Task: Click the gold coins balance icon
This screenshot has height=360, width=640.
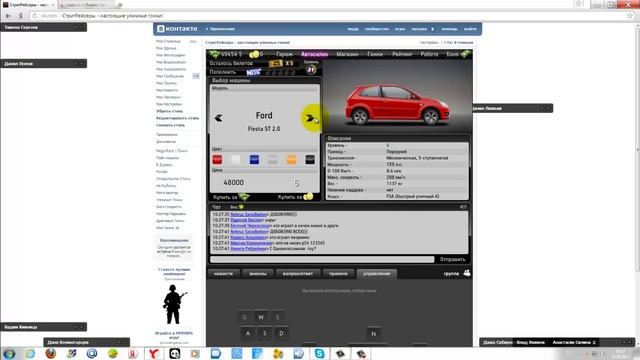Action: [x=254, y=54]
